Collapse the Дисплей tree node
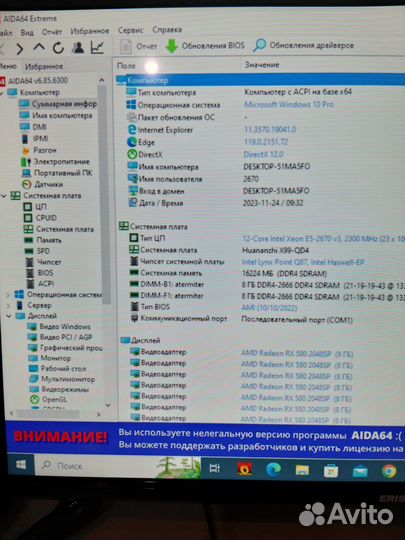The height and width of the screenshot is (540, 405). pyautogui.click(x=9, y=316)
